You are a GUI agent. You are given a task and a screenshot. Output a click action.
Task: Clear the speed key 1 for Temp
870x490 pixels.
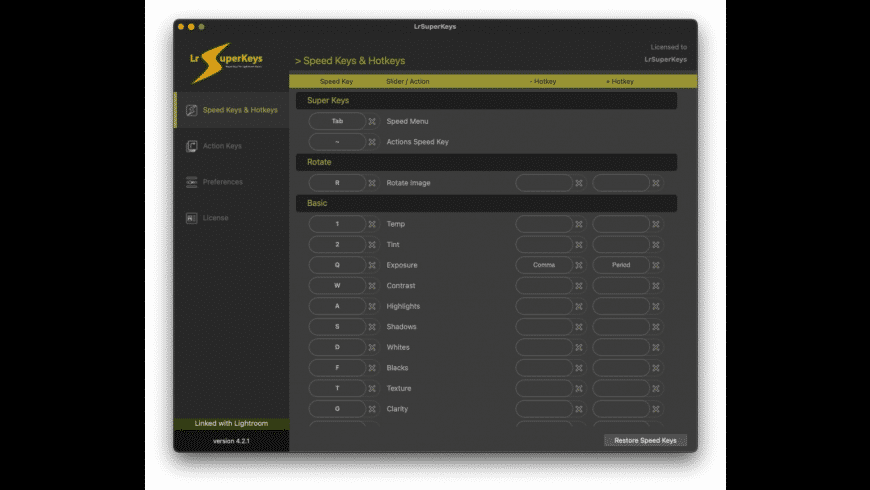click(372, 224)
